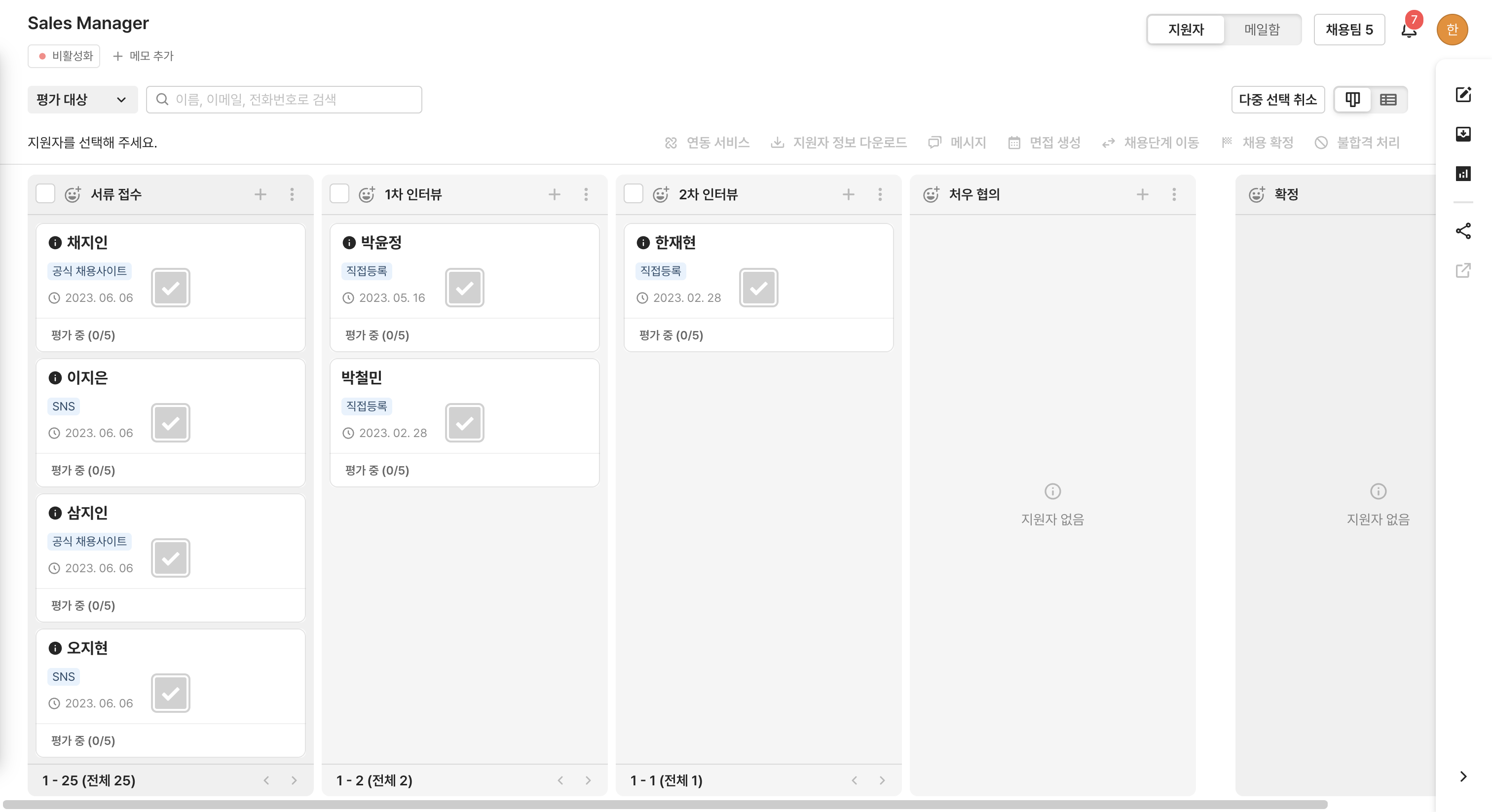
Task: Go to previous page in 서류 접수 column
Action: pos(266,780)
